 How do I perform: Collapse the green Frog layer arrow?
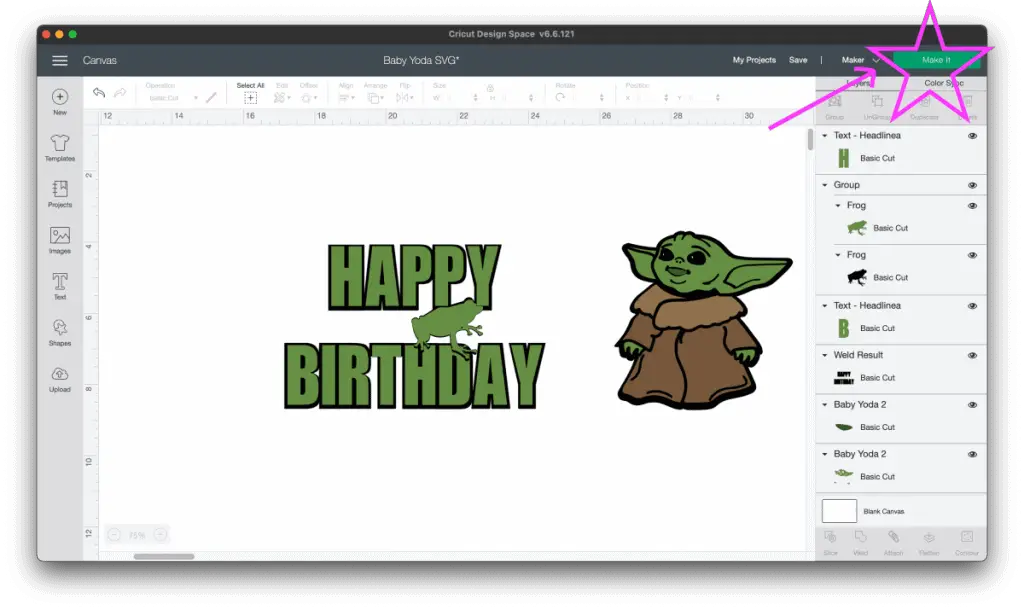838,205
